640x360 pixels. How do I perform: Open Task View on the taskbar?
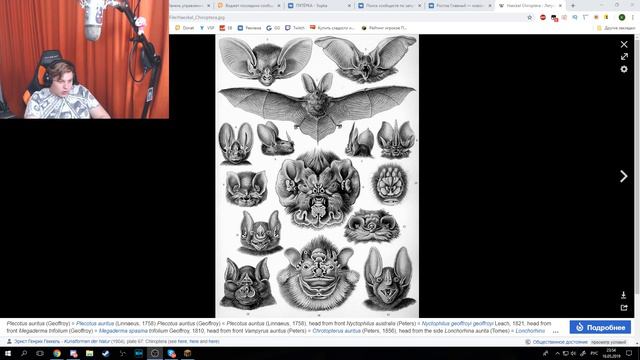click(x=40, y=353)
